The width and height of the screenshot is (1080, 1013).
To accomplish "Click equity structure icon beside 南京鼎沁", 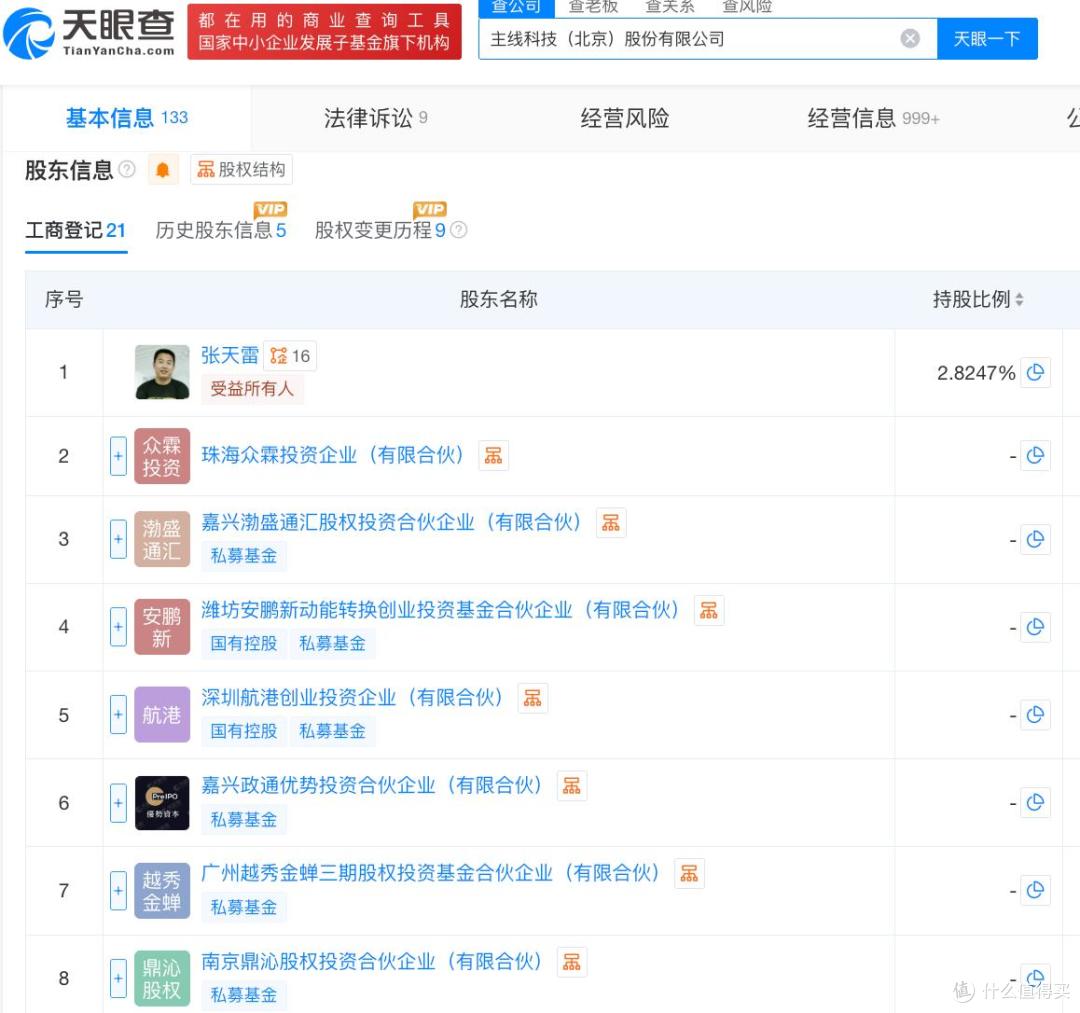I will coord(572,962).
